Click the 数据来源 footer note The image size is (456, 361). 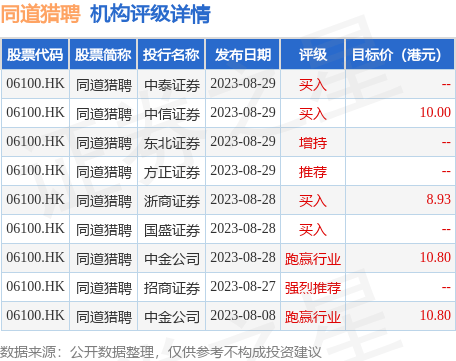[160, 352]
